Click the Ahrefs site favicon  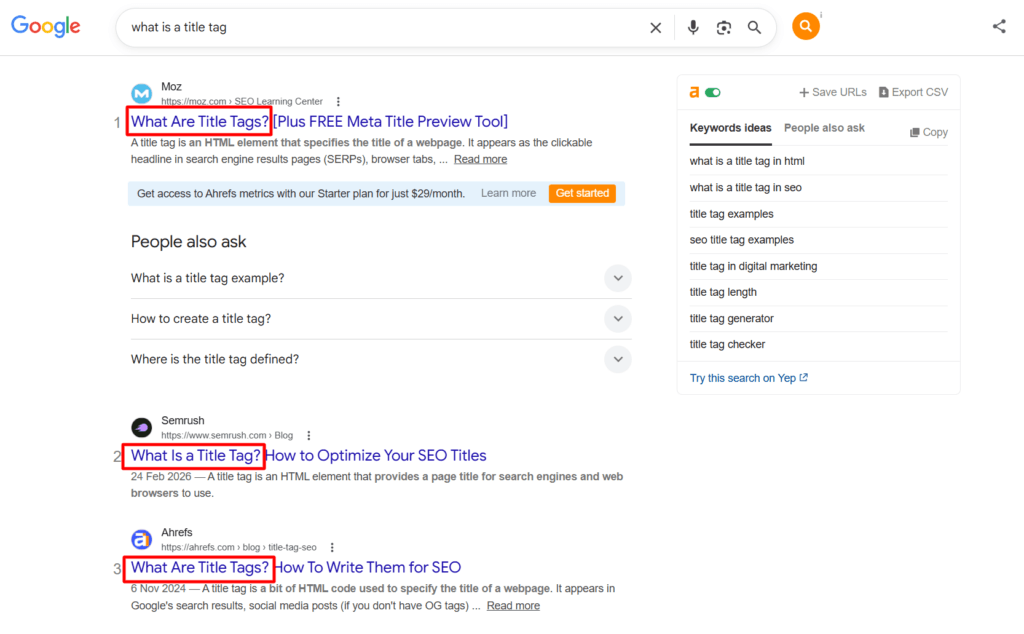[x=142, y=539]
